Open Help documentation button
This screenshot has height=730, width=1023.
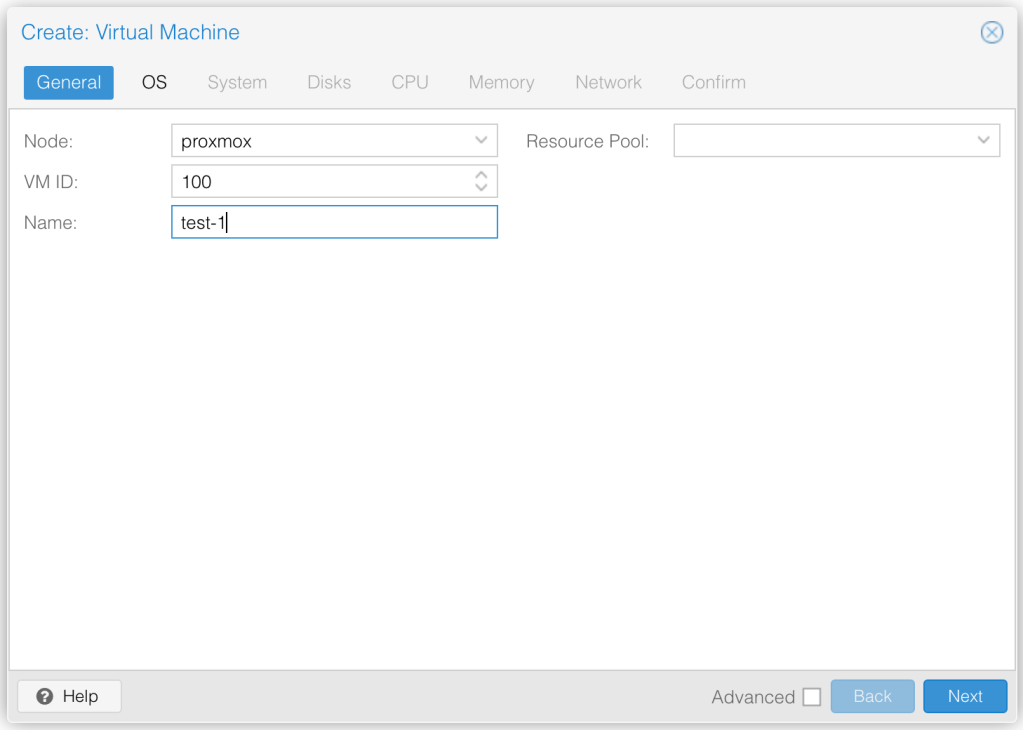click(69, 696)
